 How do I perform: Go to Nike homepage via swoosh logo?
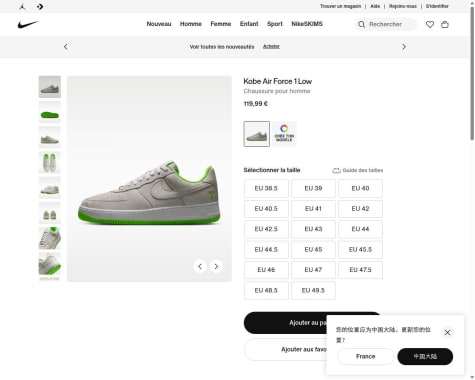[x=28, y=24]
